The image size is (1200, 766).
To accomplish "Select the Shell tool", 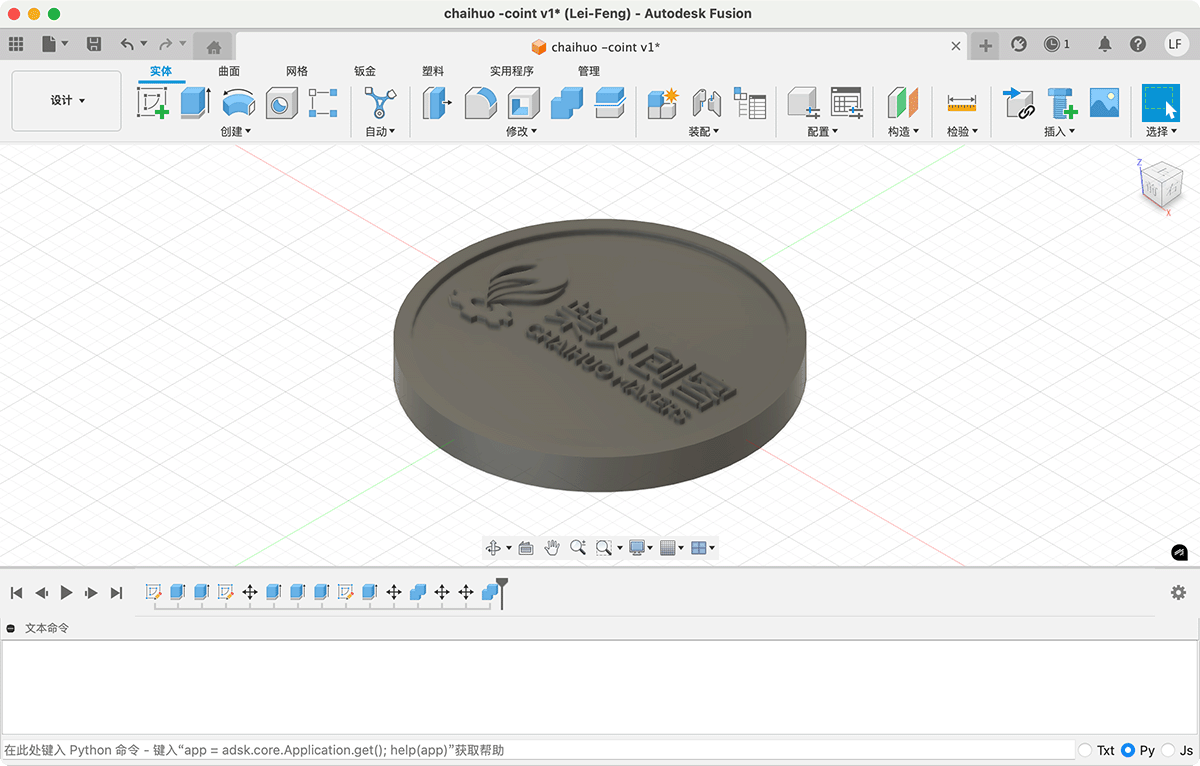I will (x=524, y=103).
